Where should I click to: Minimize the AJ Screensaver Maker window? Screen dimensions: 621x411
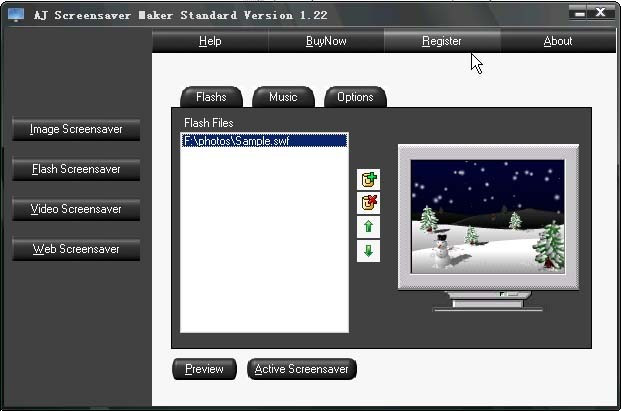[x=579, y=13]
